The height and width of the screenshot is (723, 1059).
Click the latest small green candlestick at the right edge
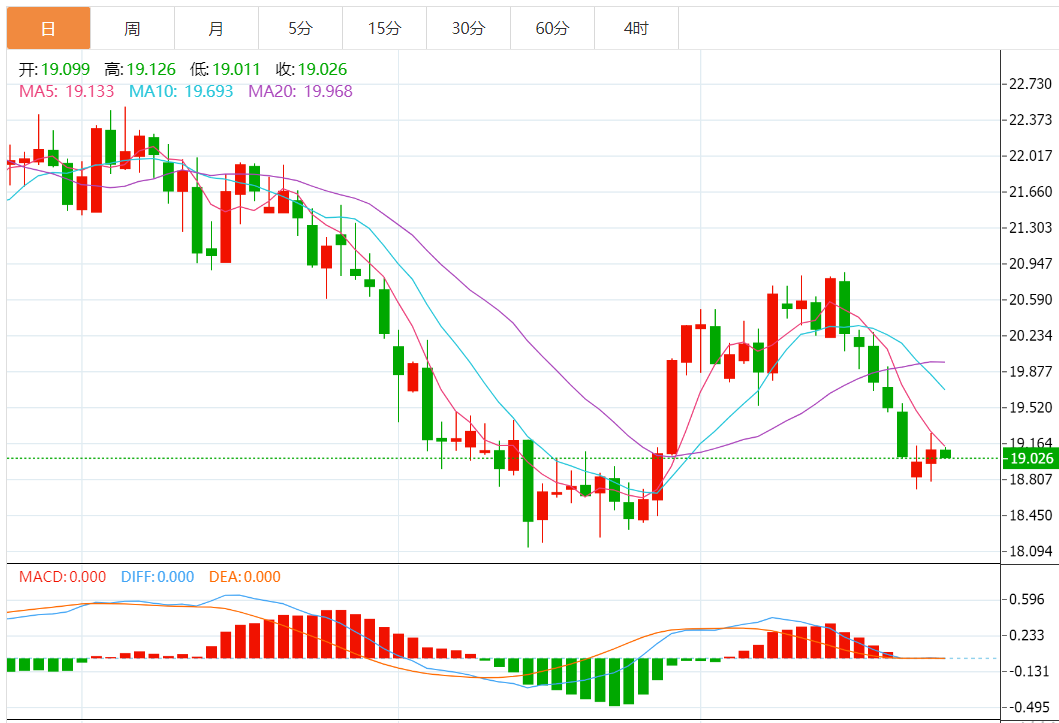pos(946,454)
